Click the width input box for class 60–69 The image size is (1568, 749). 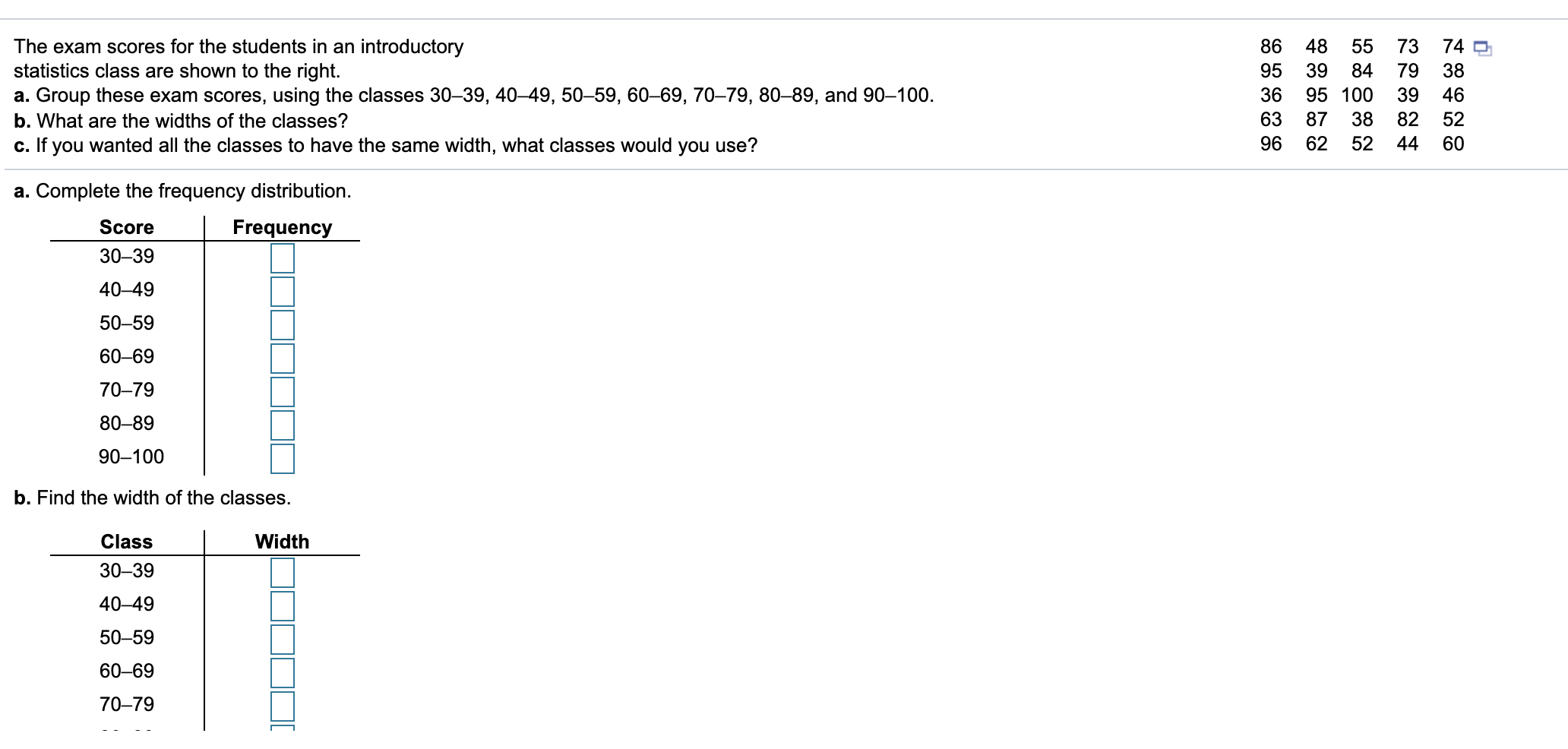[282, 672]
